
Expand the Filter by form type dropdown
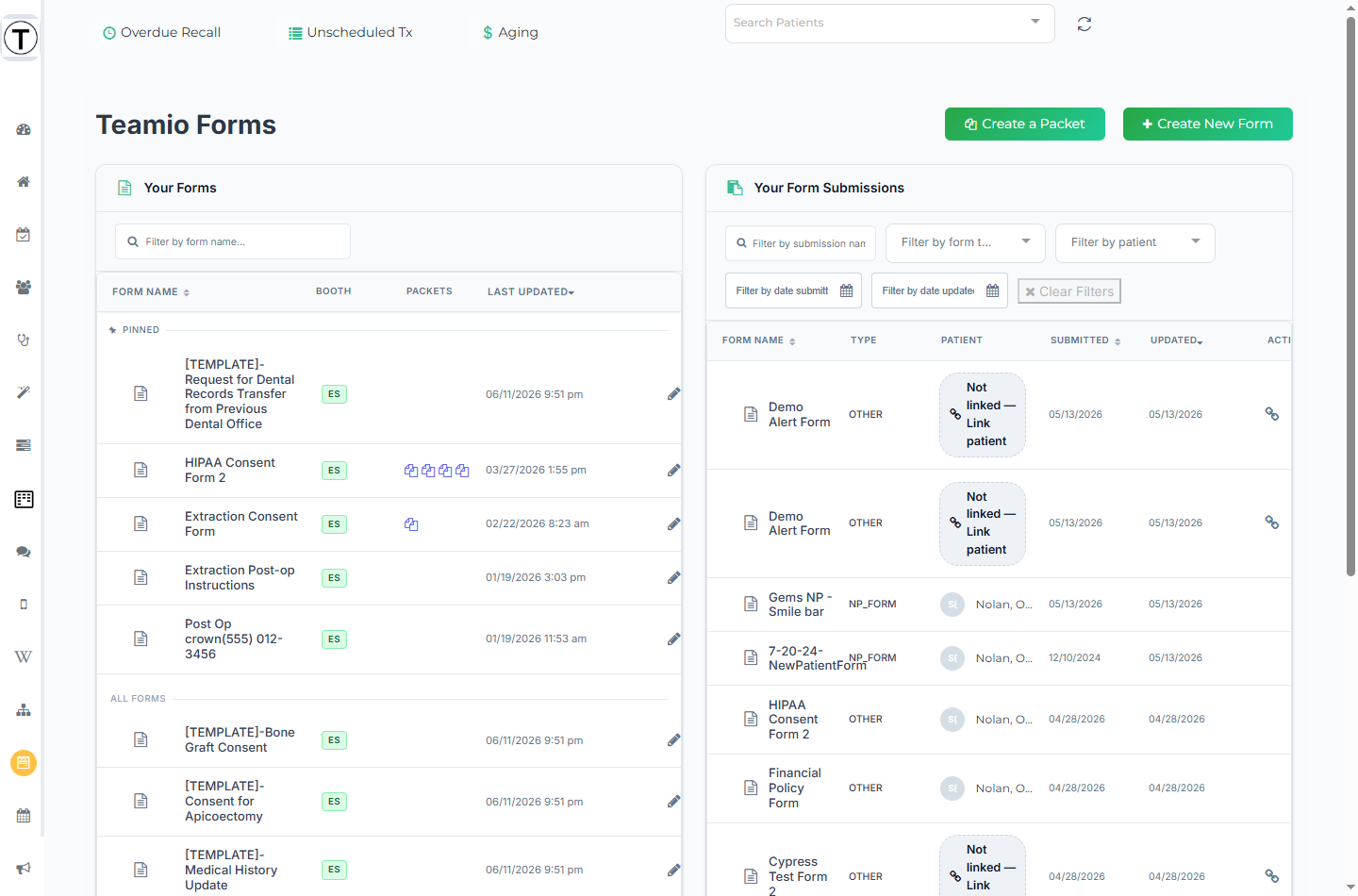[966, 242]
